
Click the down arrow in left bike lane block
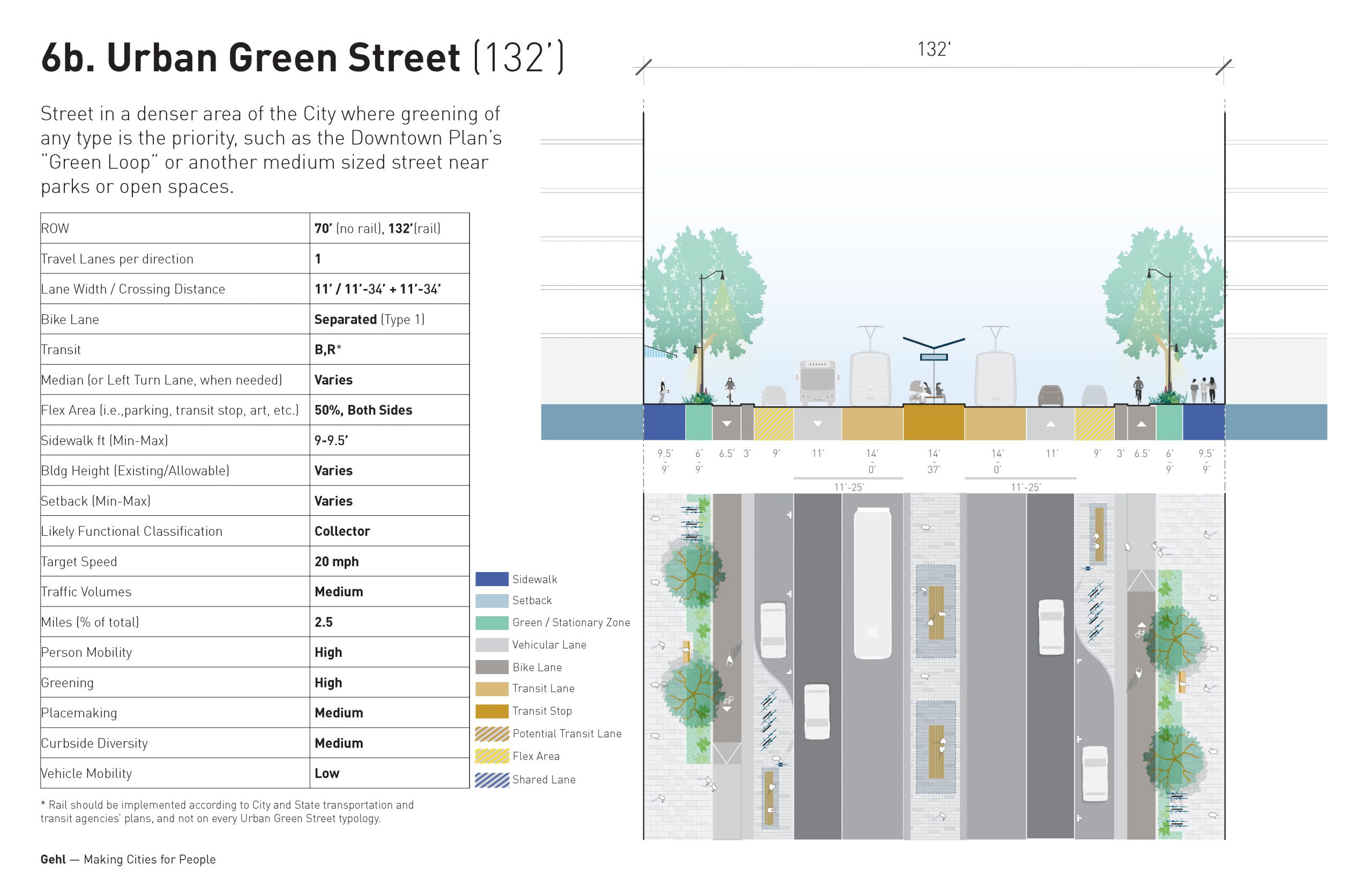pos(727,424)
